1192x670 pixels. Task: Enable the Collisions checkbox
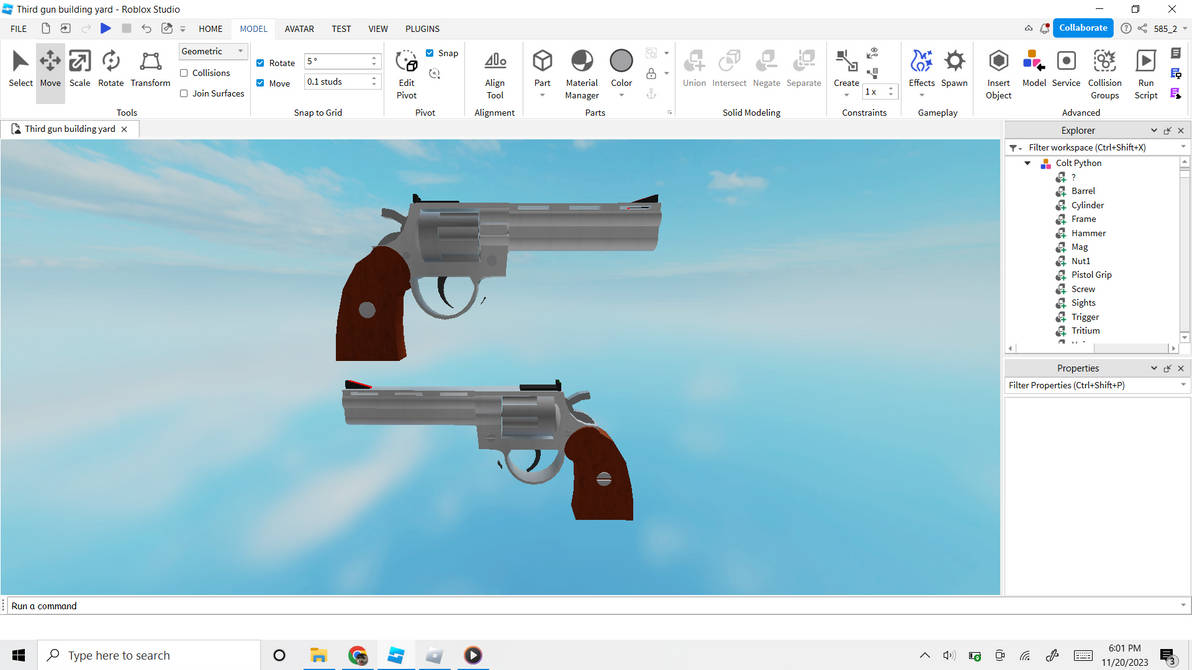(x=185, y=72)
